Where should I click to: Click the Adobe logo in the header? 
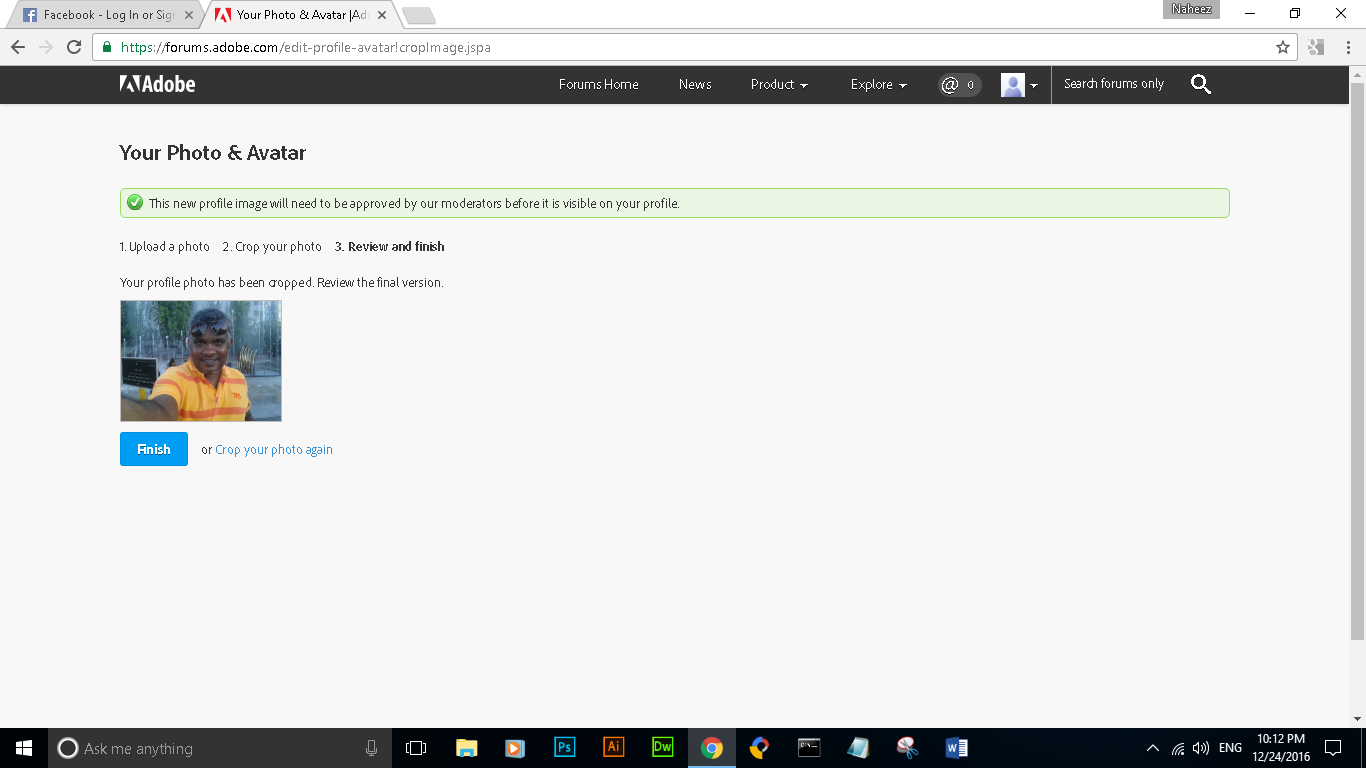(157, 84)
